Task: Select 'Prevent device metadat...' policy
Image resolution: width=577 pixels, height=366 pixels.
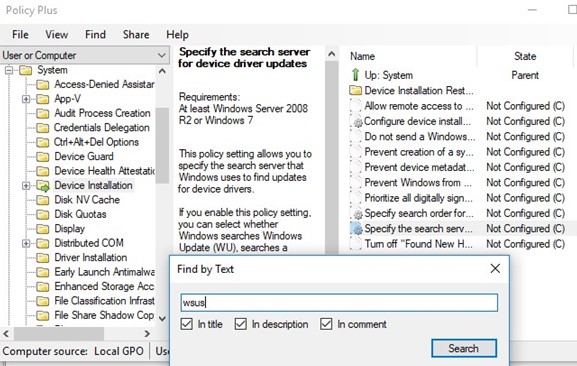Action: [x=419, y=167]
